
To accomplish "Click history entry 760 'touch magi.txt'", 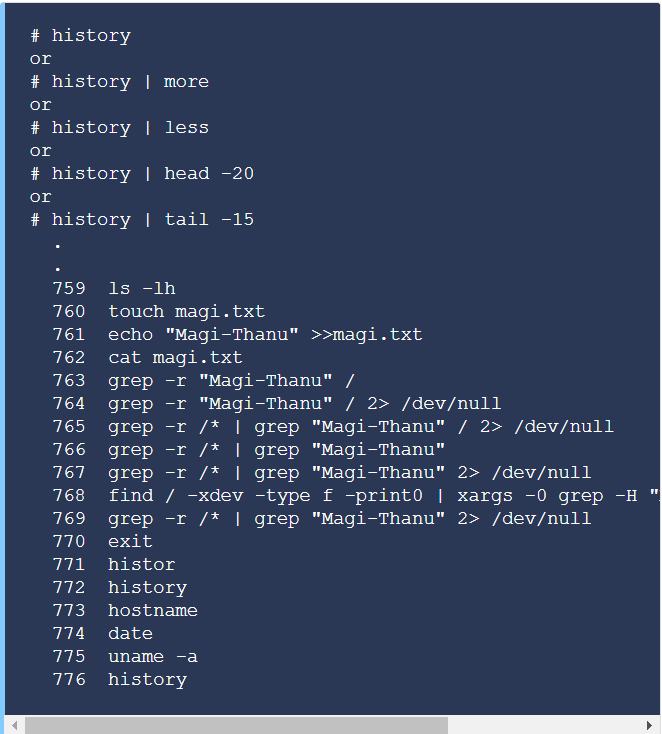I will [x=159, y=312].
